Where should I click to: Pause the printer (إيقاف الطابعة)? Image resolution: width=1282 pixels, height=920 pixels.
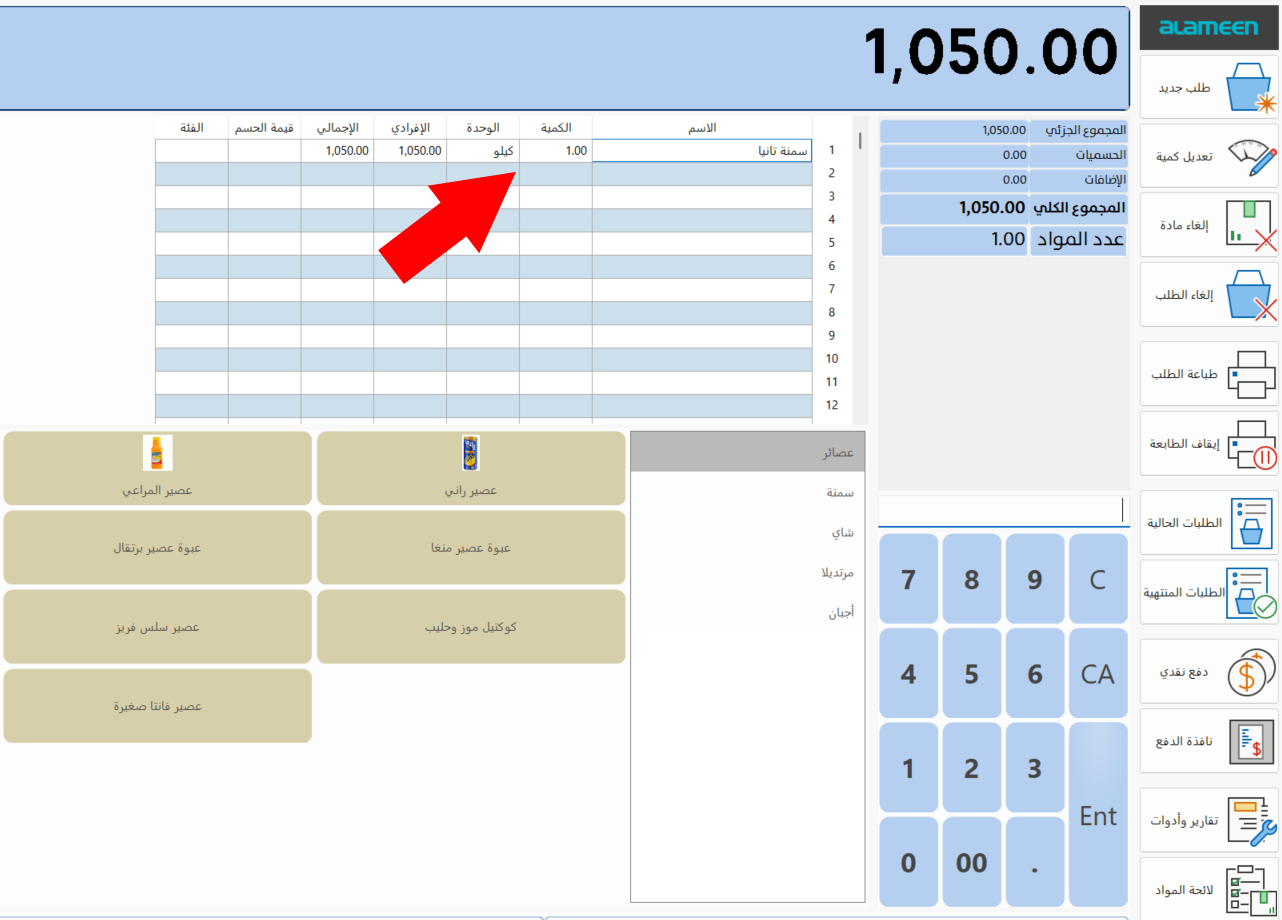[1250, 443]
